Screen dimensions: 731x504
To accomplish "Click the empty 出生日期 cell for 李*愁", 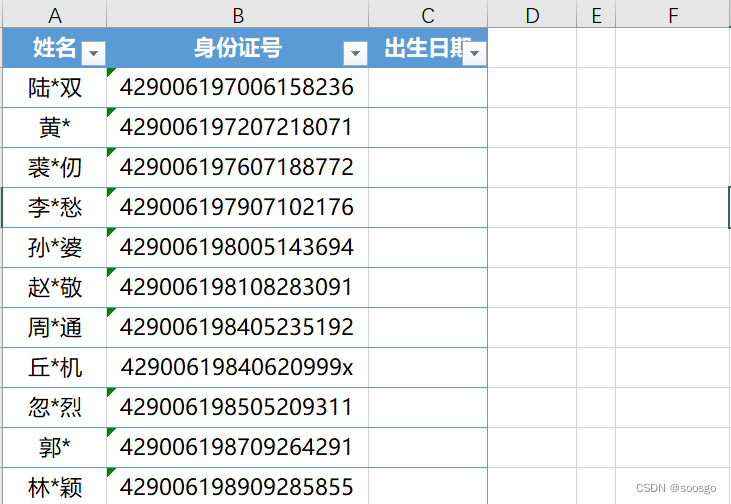I will point(428,207).
